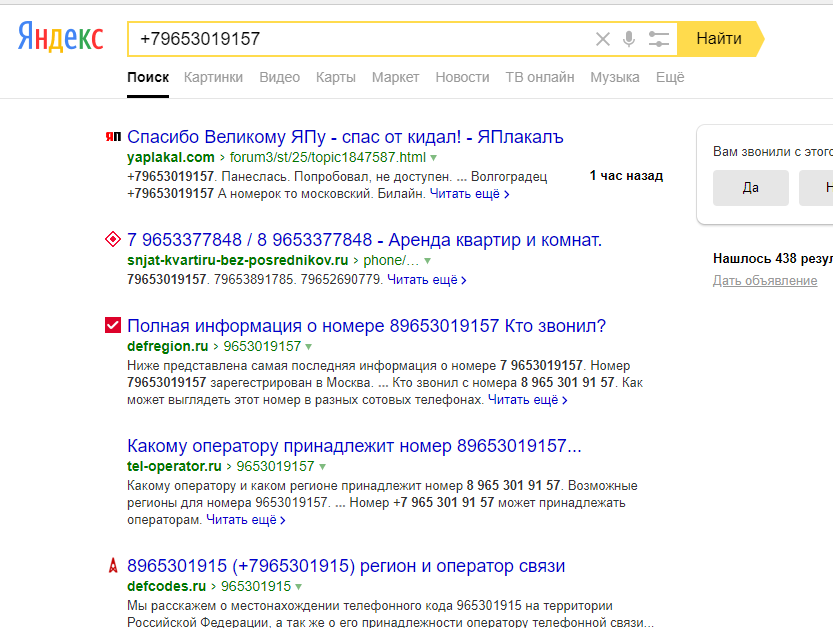The image size is (833, 628).
Task: Click the 9653019157 path after tel-operator.ru
Action: (276, 466)
